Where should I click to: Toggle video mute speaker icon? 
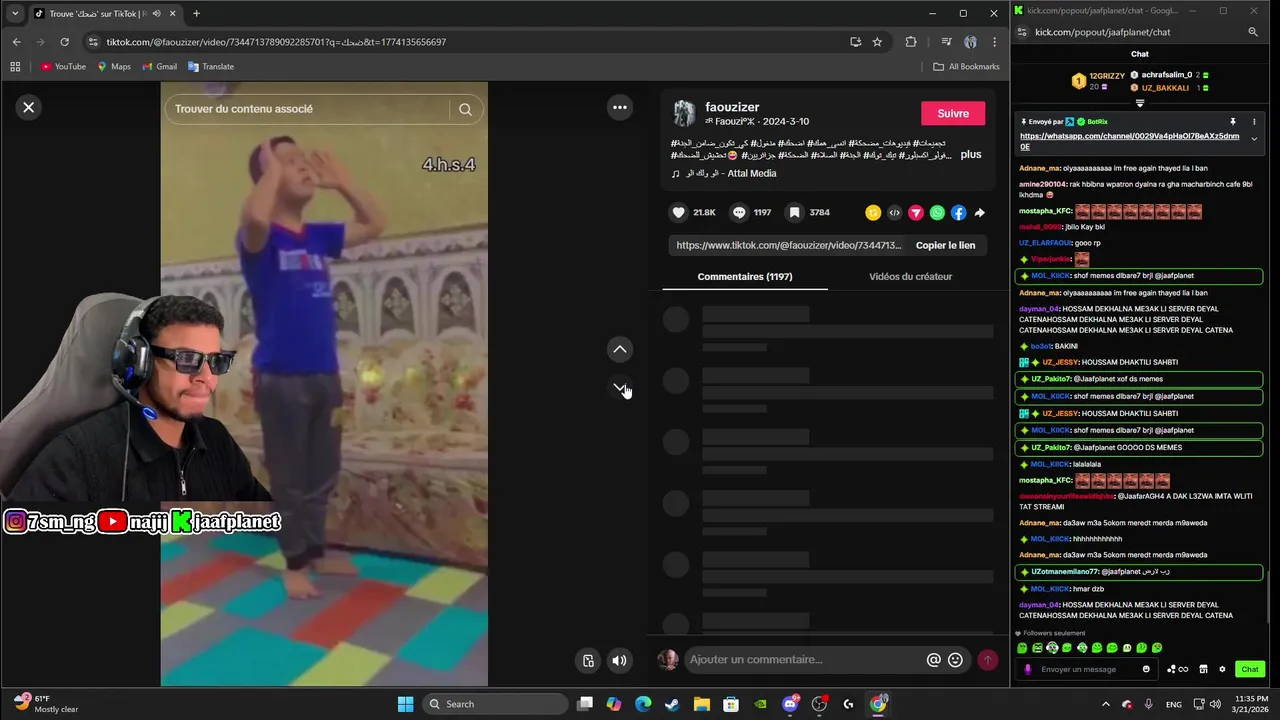point(620,660)
